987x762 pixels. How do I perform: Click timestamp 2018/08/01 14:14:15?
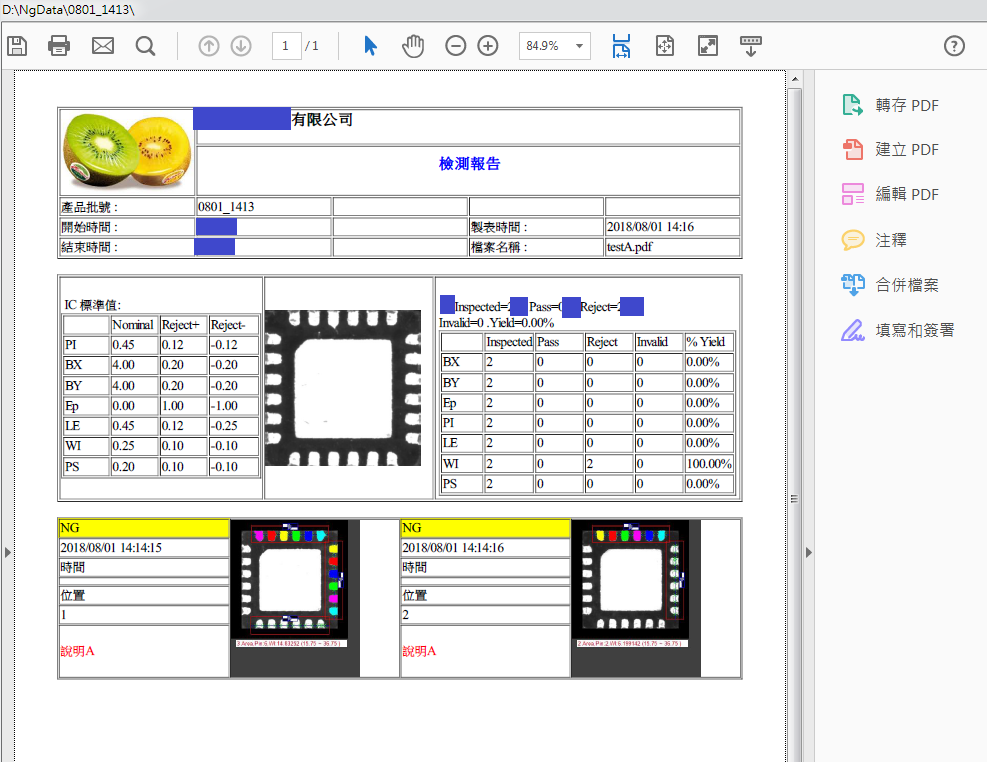point(111,547)
